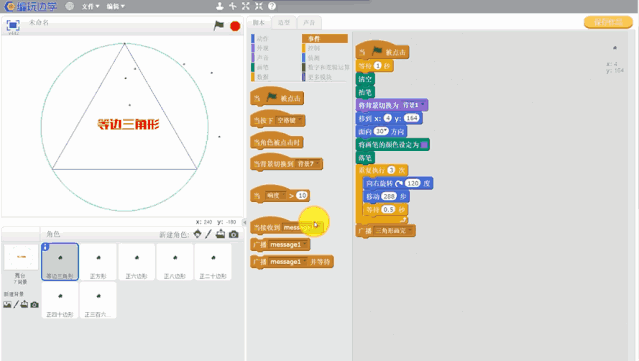Pick the pen color swatch in script block
The image size is (639, 361).
[x=424, y=145]
